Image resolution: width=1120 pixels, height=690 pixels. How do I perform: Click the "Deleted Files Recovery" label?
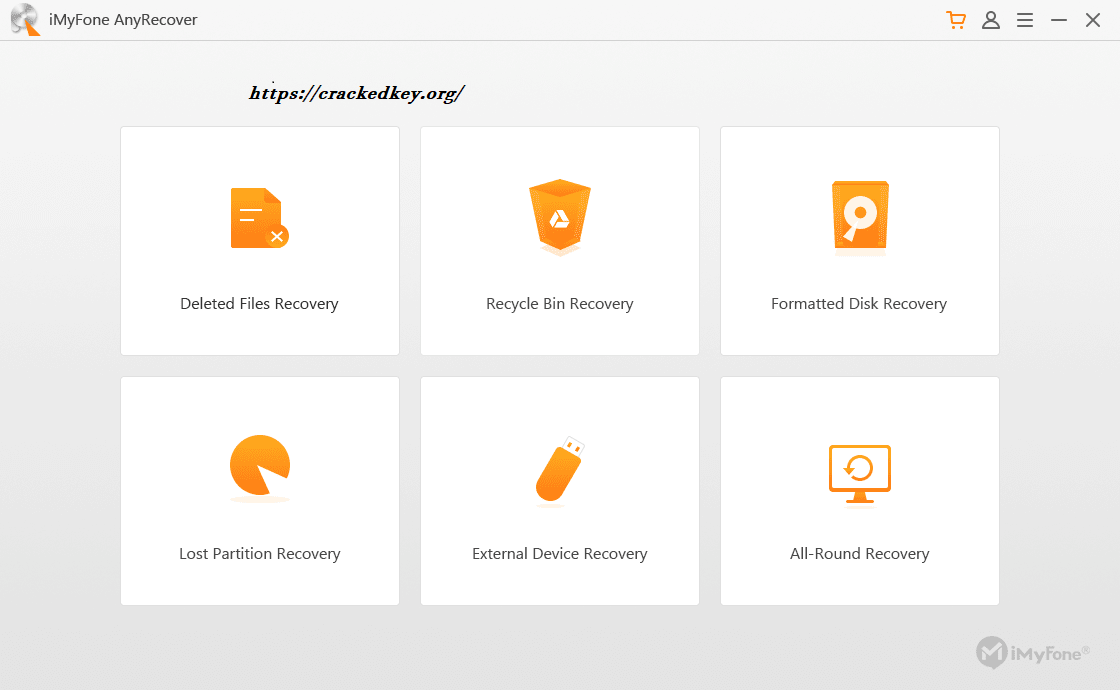(259, 304)
